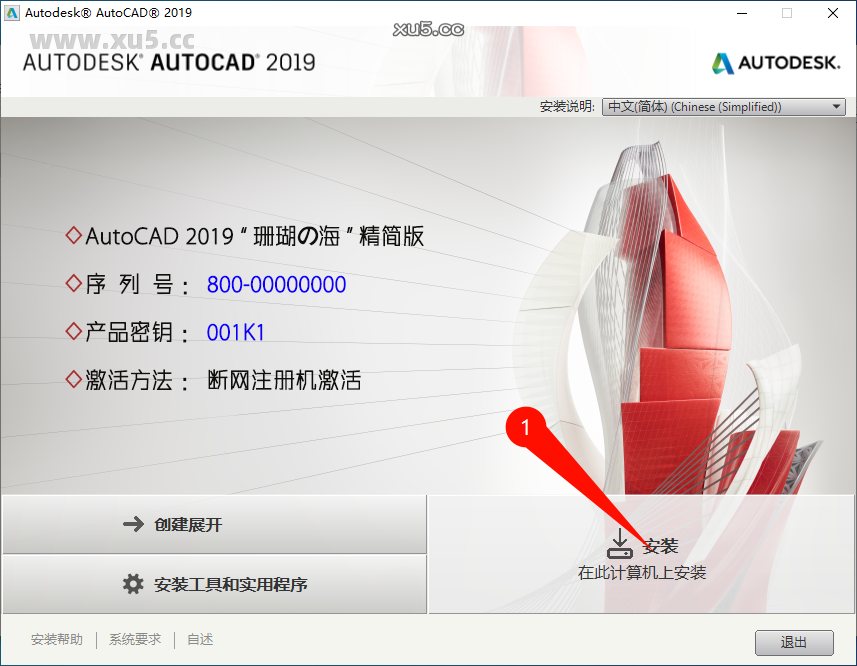This screenshot has height=666, width=857.
Task: Click the AUTODESK brand logo at top right
Action: (x=775, y=61)
